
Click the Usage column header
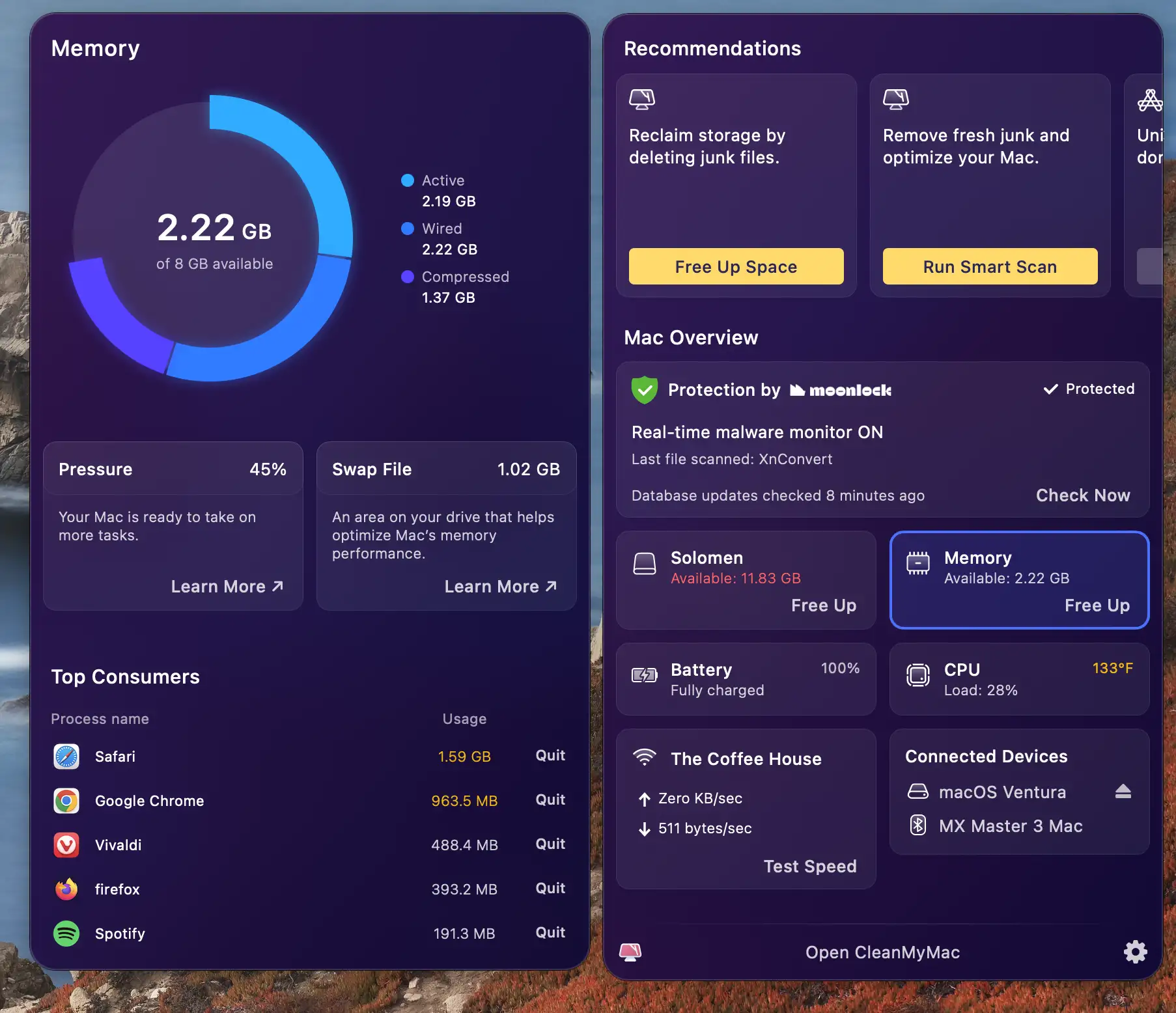coord(464,719)
